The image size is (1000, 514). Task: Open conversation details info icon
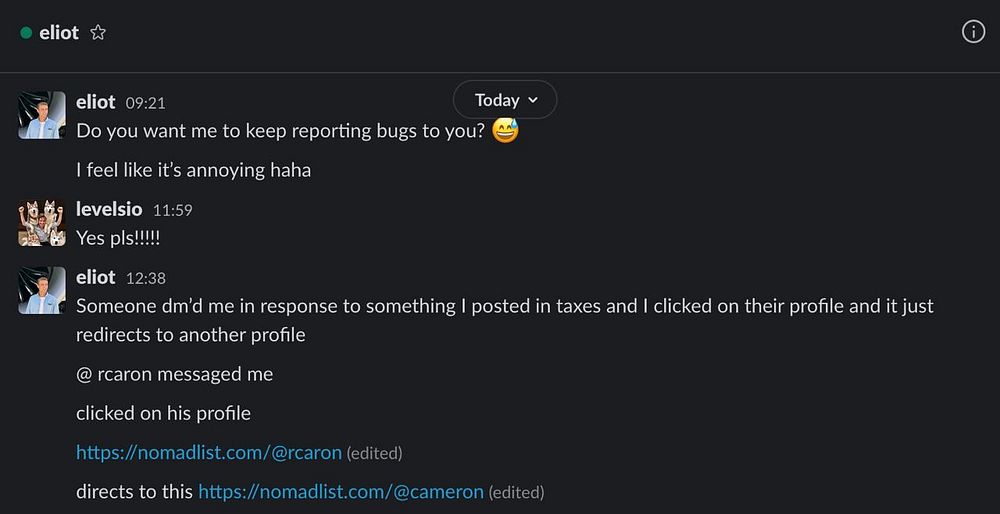pyautogui.click(x=973, y=32)
